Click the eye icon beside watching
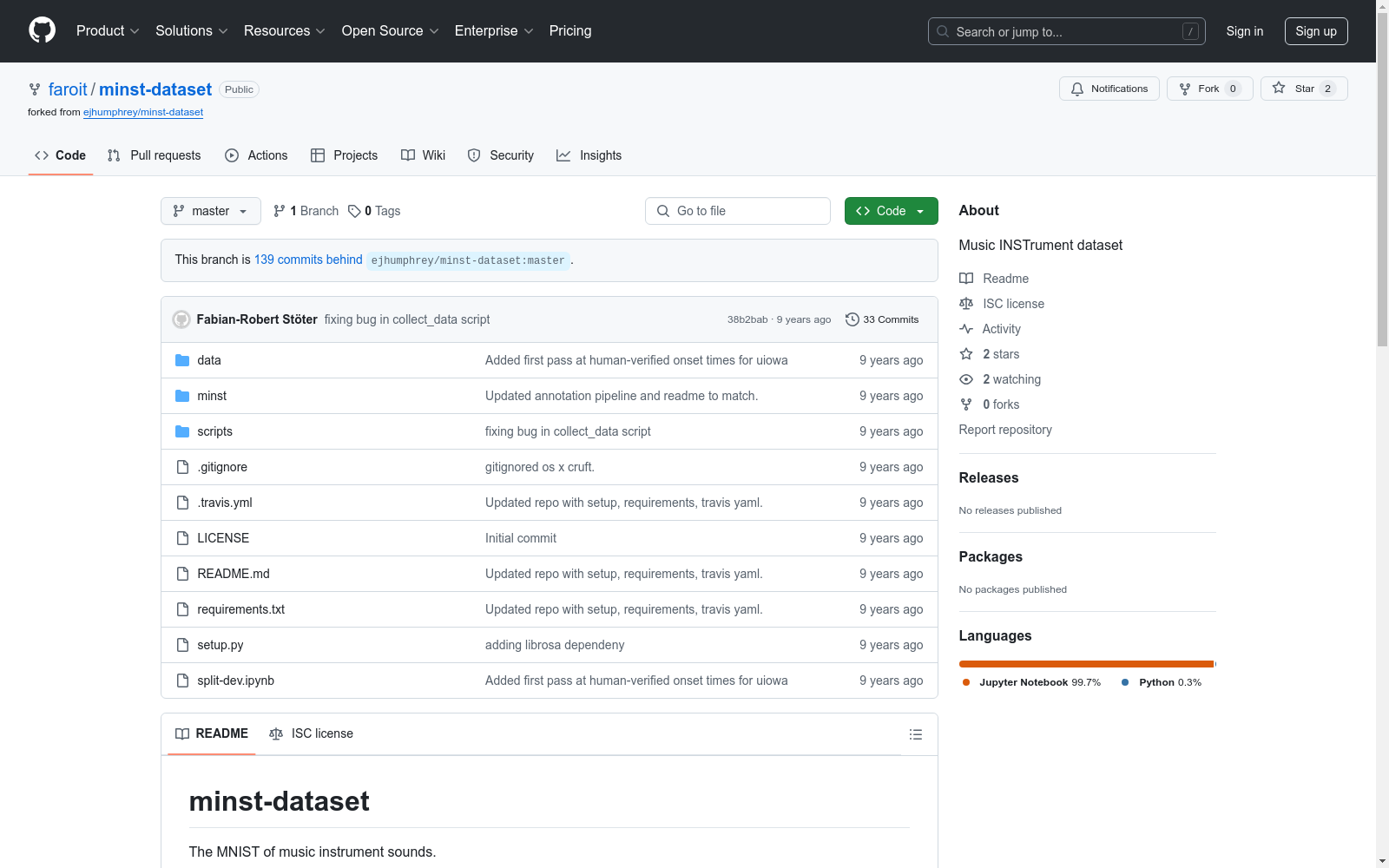This screenshot has width=1389, height=868. coord(966,379)
